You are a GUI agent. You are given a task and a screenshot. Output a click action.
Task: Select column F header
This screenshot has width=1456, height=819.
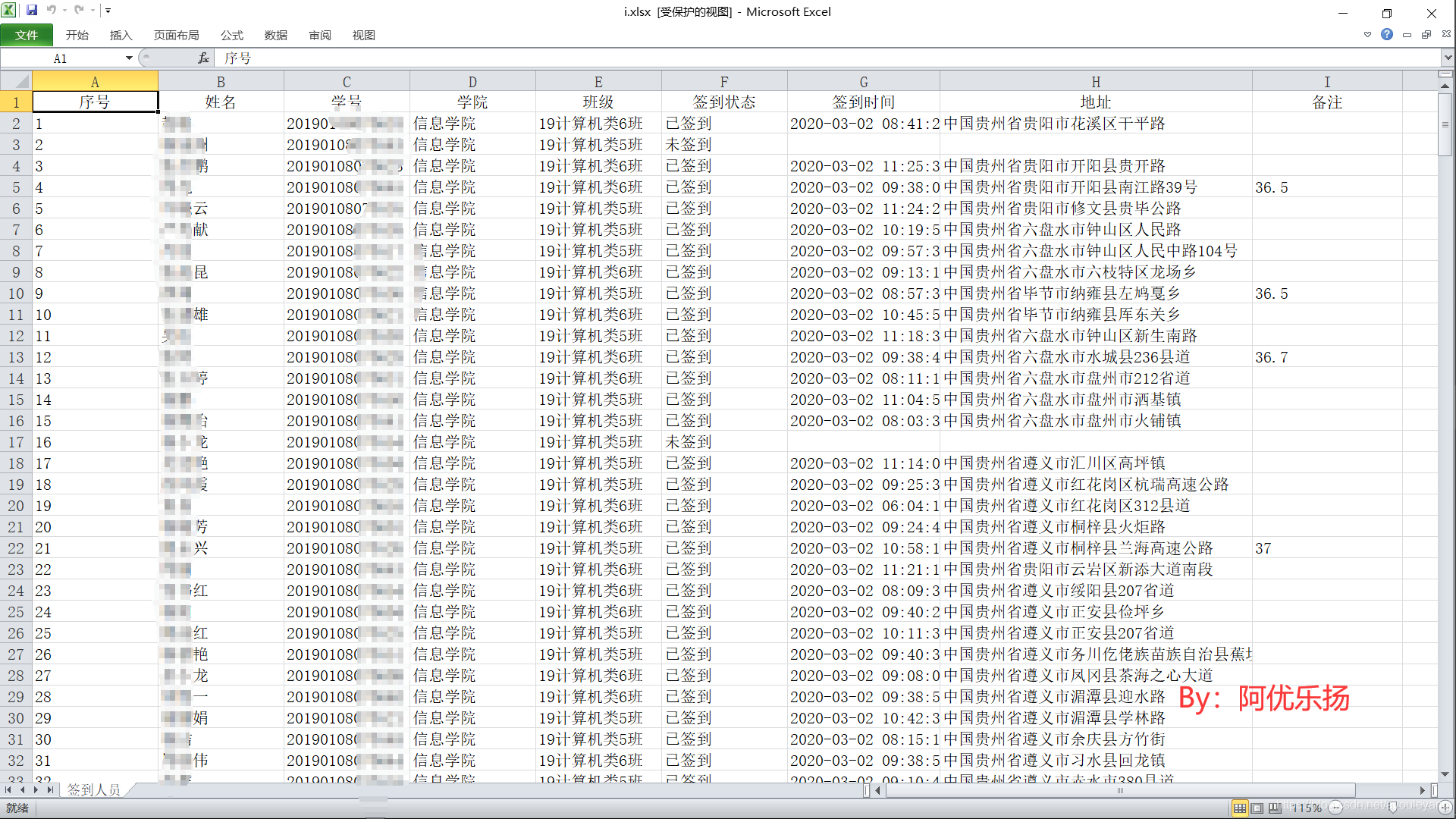point(724,81)
